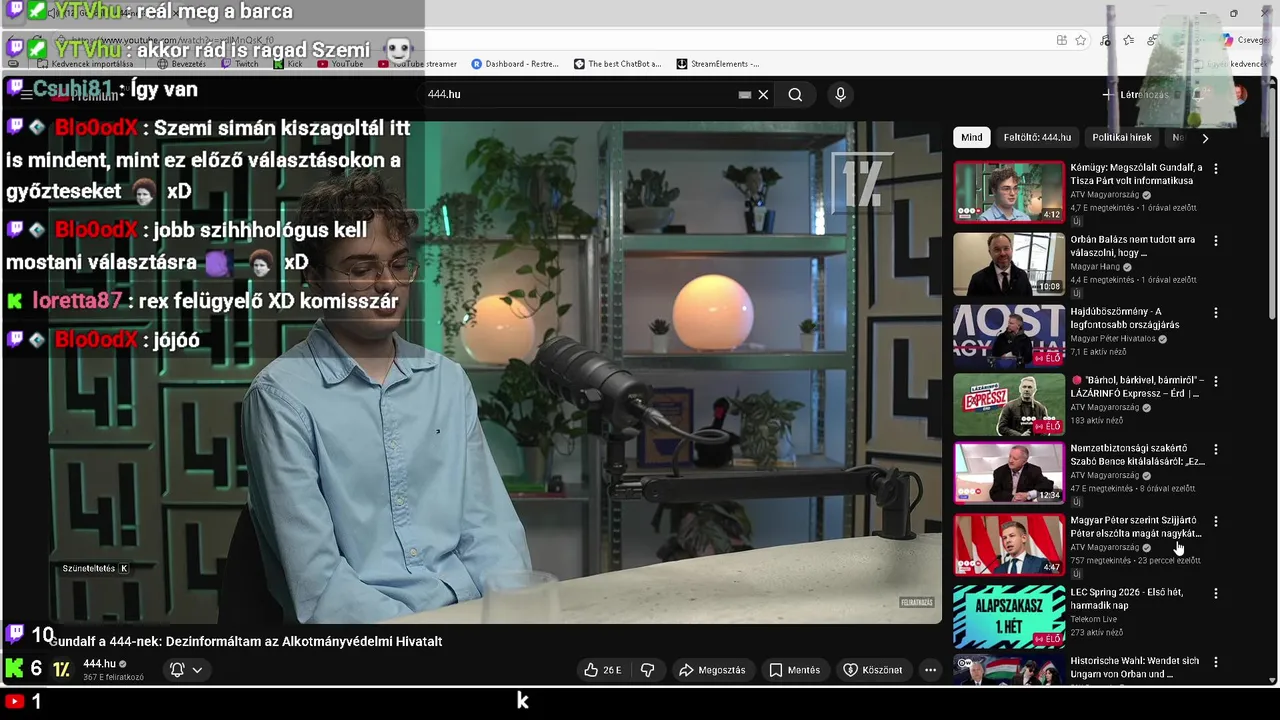
Task: Open Kedvencek importálása bookmark
Action: pos(85,64)
